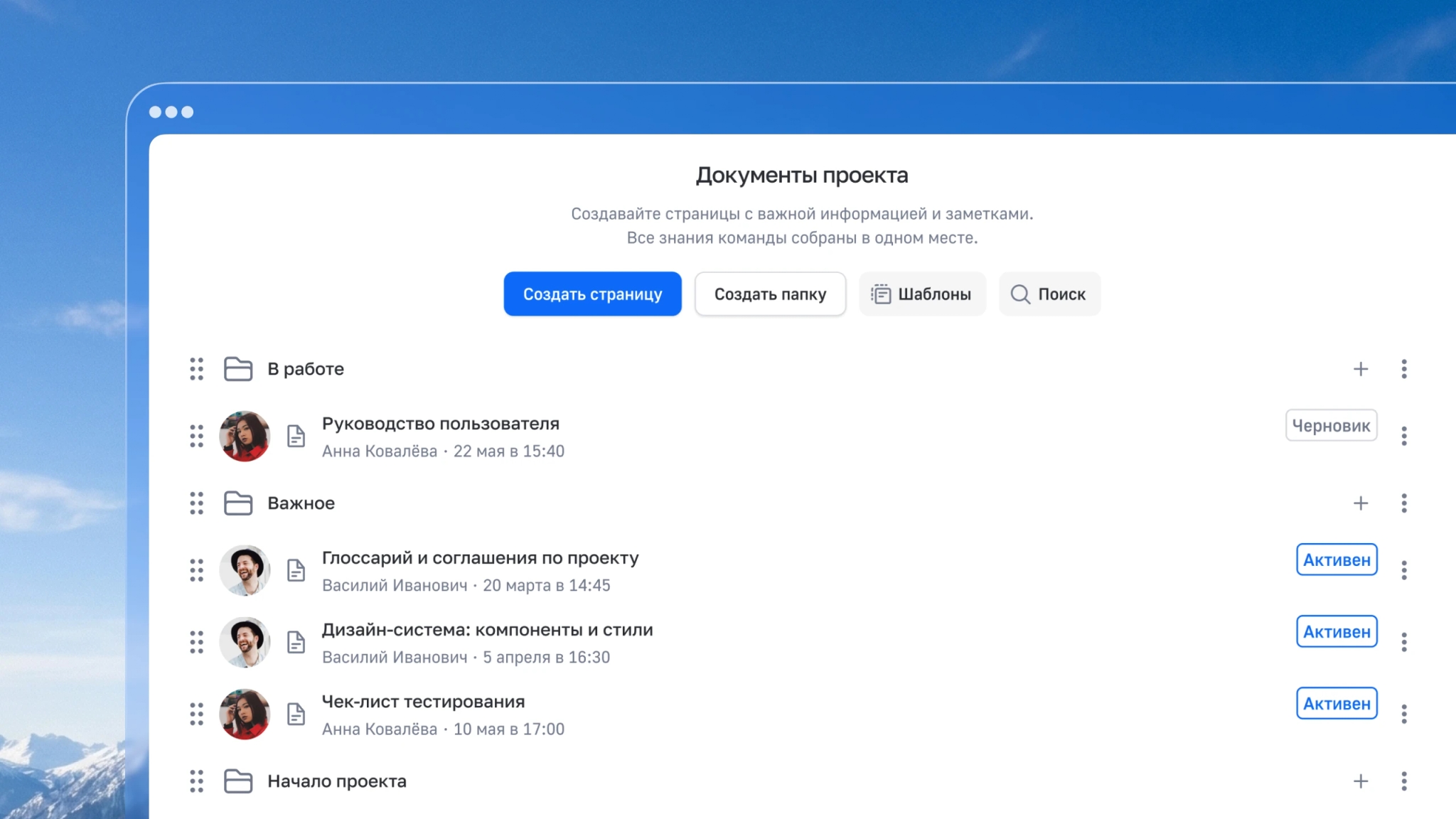
Task: Open kebab menu for Дизайн-система document
Action: coord(1404,642)
